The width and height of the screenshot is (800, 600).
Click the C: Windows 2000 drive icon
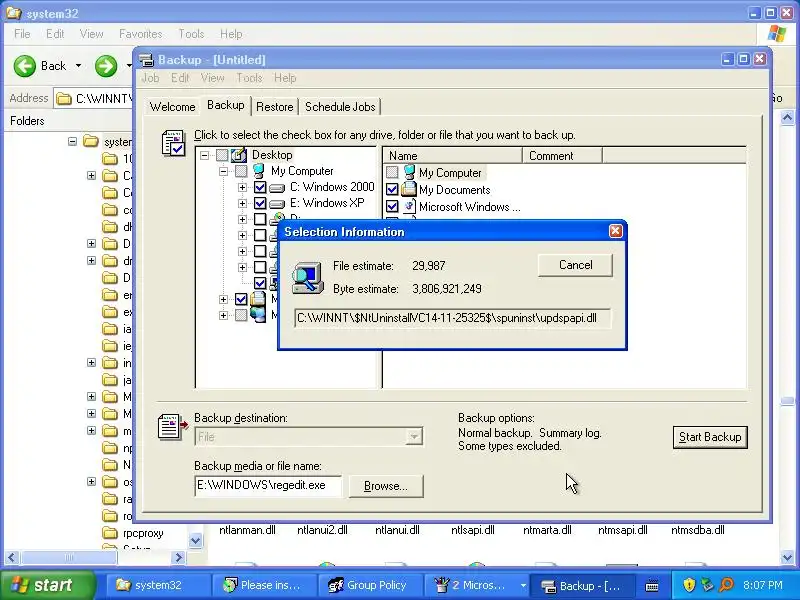pyautogui.click(x=277, y=188)
